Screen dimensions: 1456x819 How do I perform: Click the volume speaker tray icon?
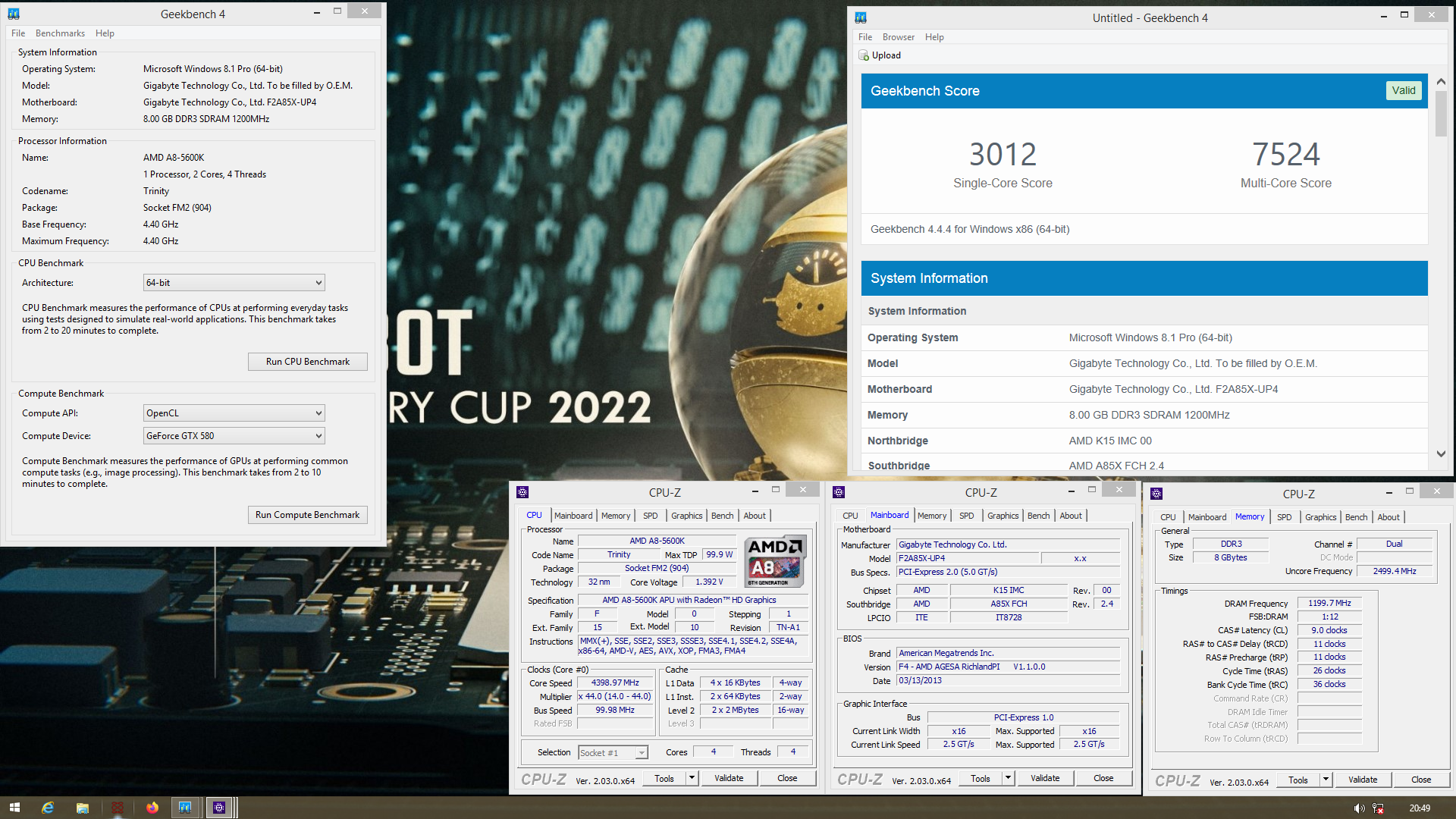pos(1359,808)
